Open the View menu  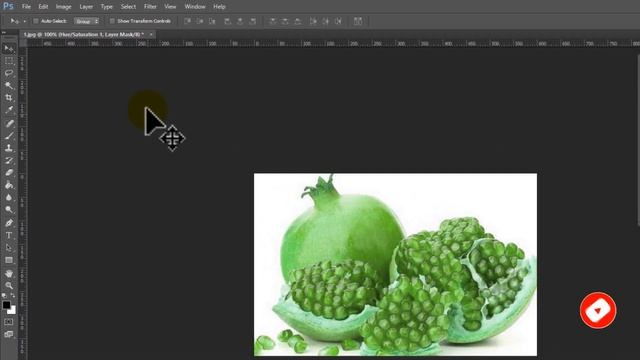click(x=170, y=7)
